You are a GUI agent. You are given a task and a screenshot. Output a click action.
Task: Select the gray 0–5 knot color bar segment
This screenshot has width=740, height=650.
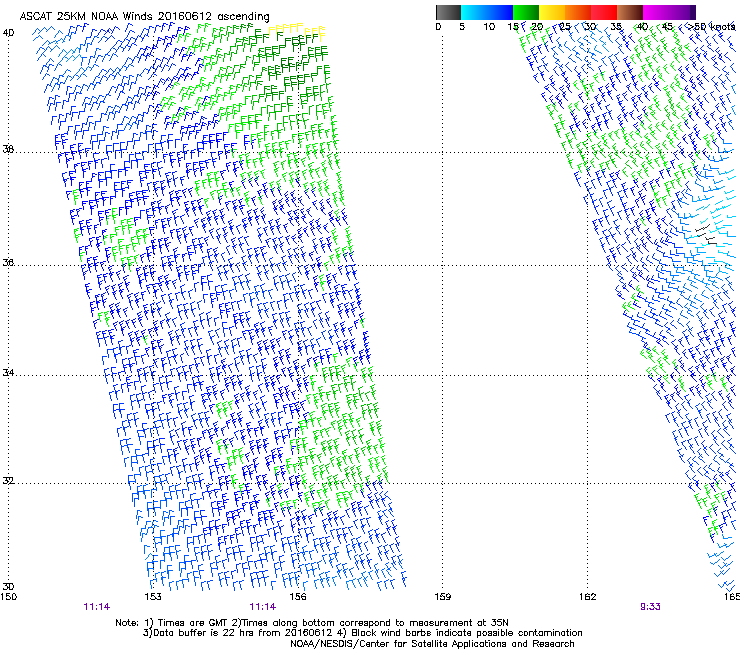[448, 12]
